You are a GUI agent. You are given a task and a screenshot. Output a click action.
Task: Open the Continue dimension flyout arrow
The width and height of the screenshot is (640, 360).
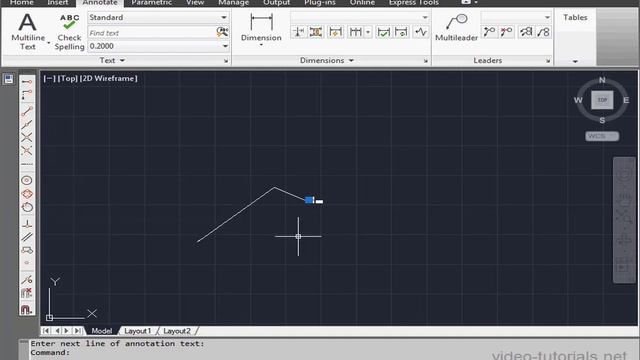click(x=368, y=32)
